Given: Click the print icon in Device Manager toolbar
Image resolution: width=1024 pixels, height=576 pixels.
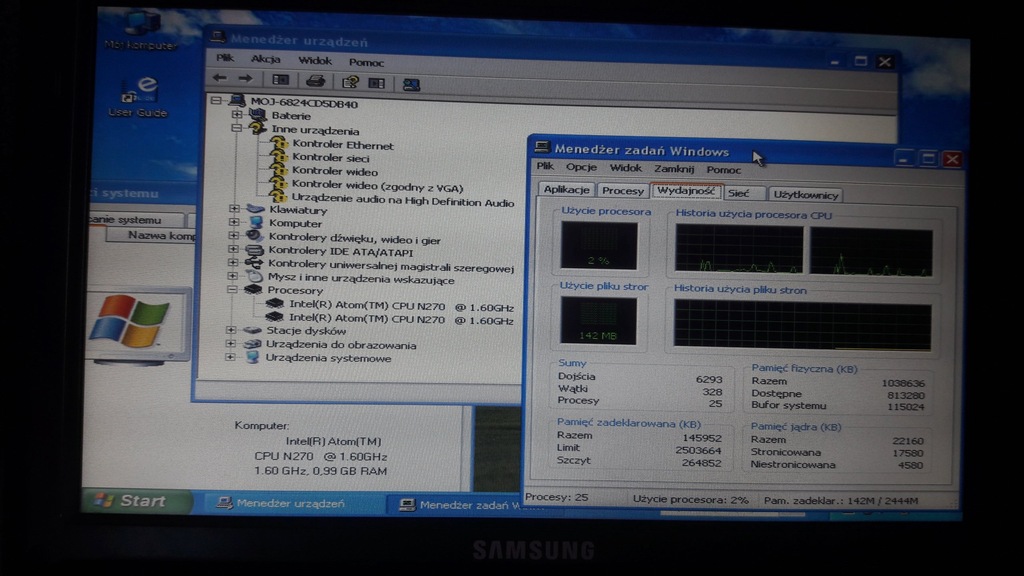Looking at the screenshot, I should pos(315,81).
